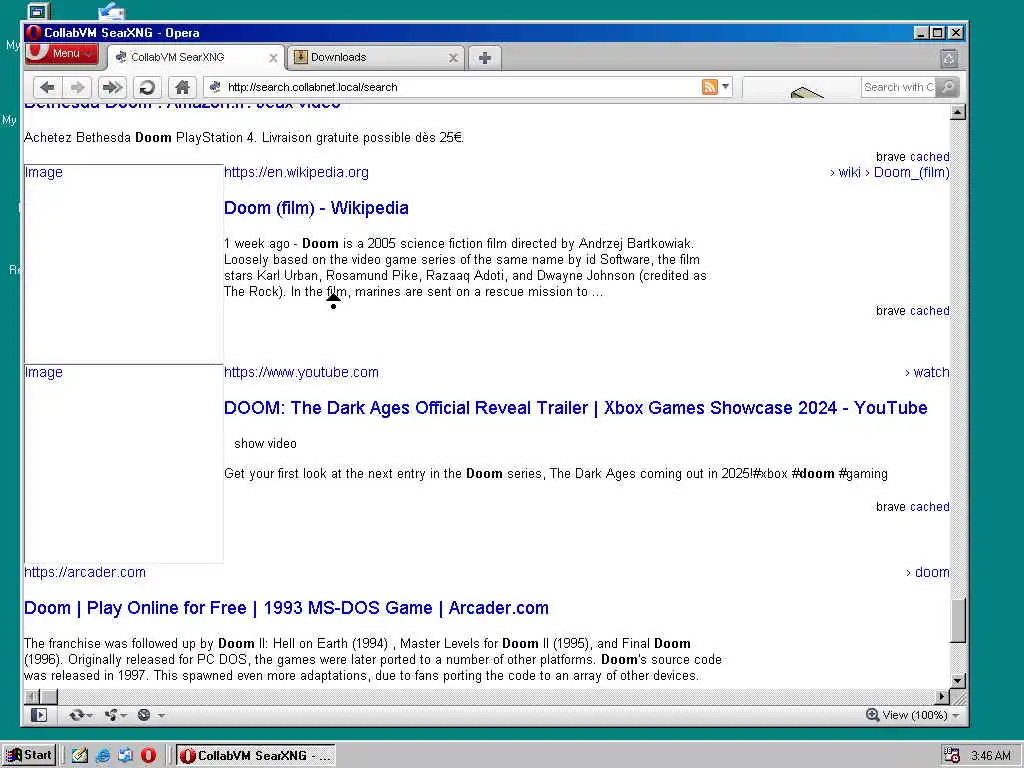Launch Opera from the Quick Launch bar

148,756
